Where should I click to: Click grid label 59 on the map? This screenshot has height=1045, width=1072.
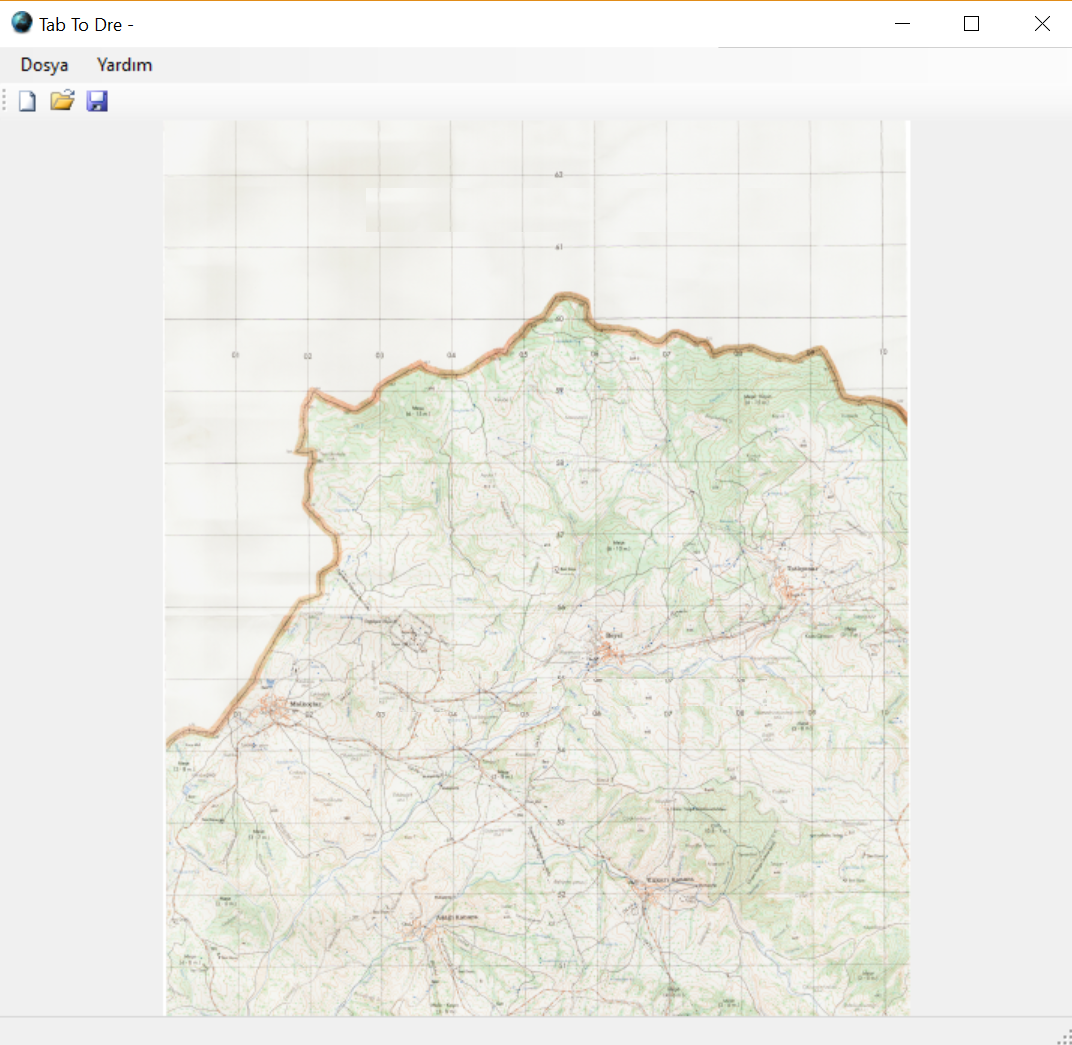(x=559, y=391)
